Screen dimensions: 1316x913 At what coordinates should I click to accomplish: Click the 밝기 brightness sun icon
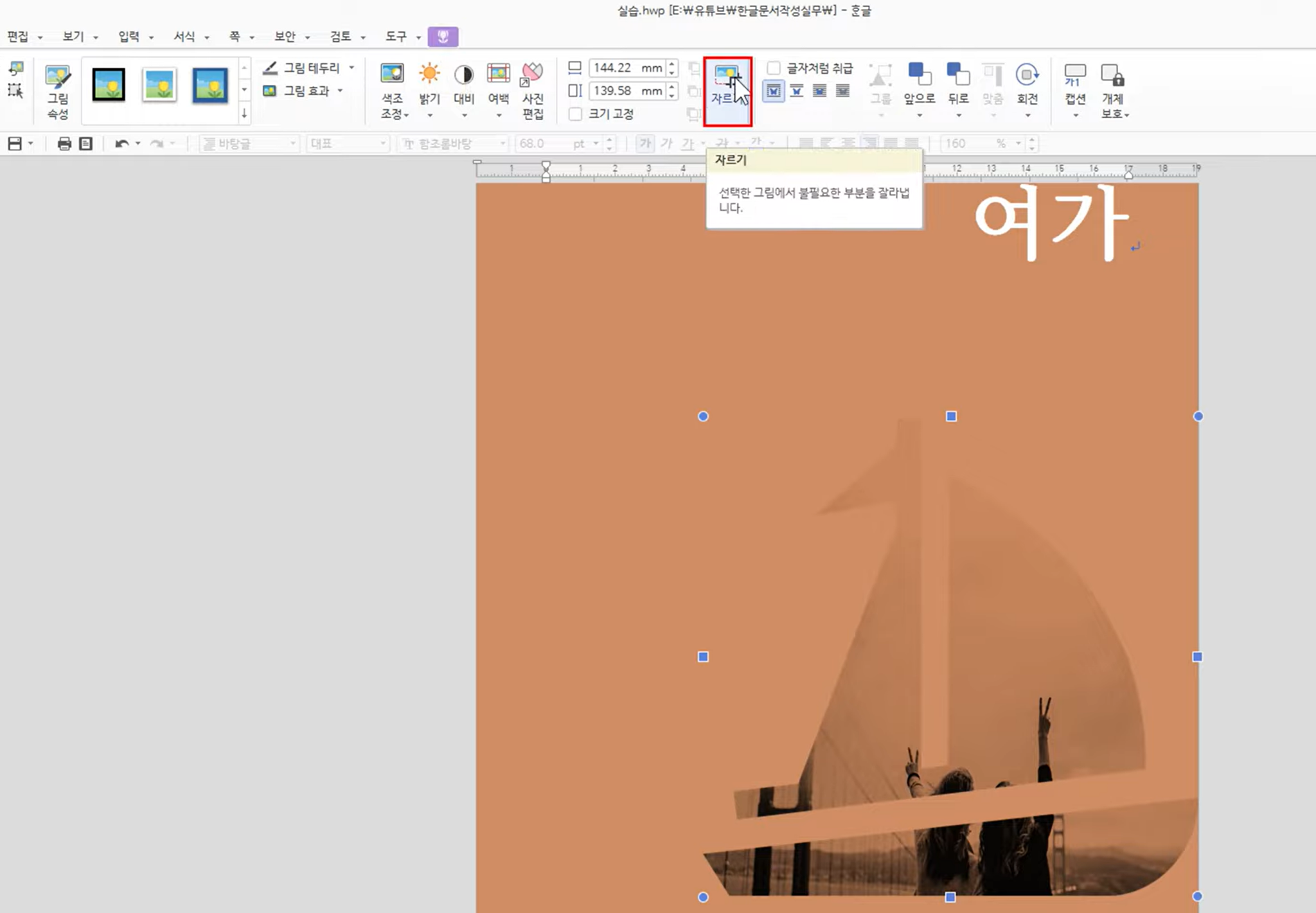pos(429,75)
